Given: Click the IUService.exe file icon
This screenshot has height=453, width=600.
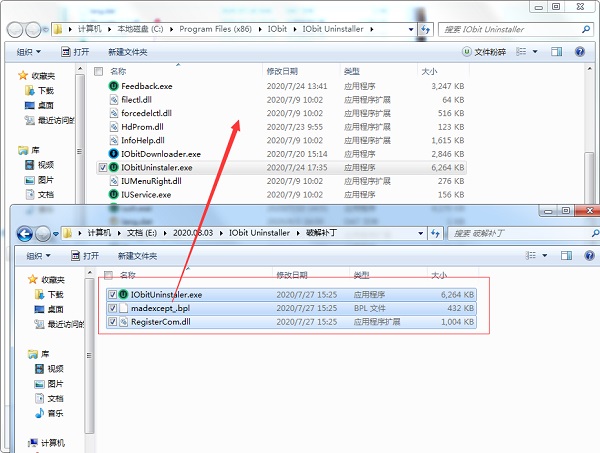Looking at the screenshot, I should click(x=114, y=195).
